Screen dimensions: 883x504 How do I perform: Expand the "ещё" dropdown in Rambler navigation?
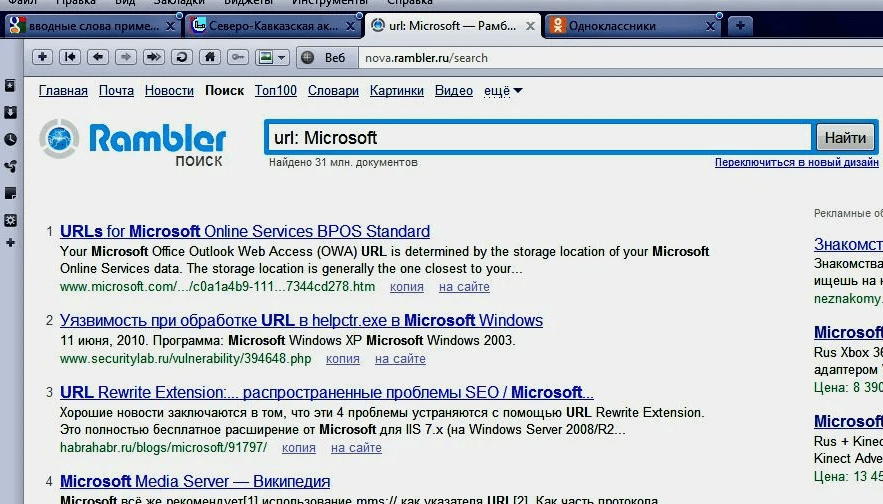[x=503, y=91]
